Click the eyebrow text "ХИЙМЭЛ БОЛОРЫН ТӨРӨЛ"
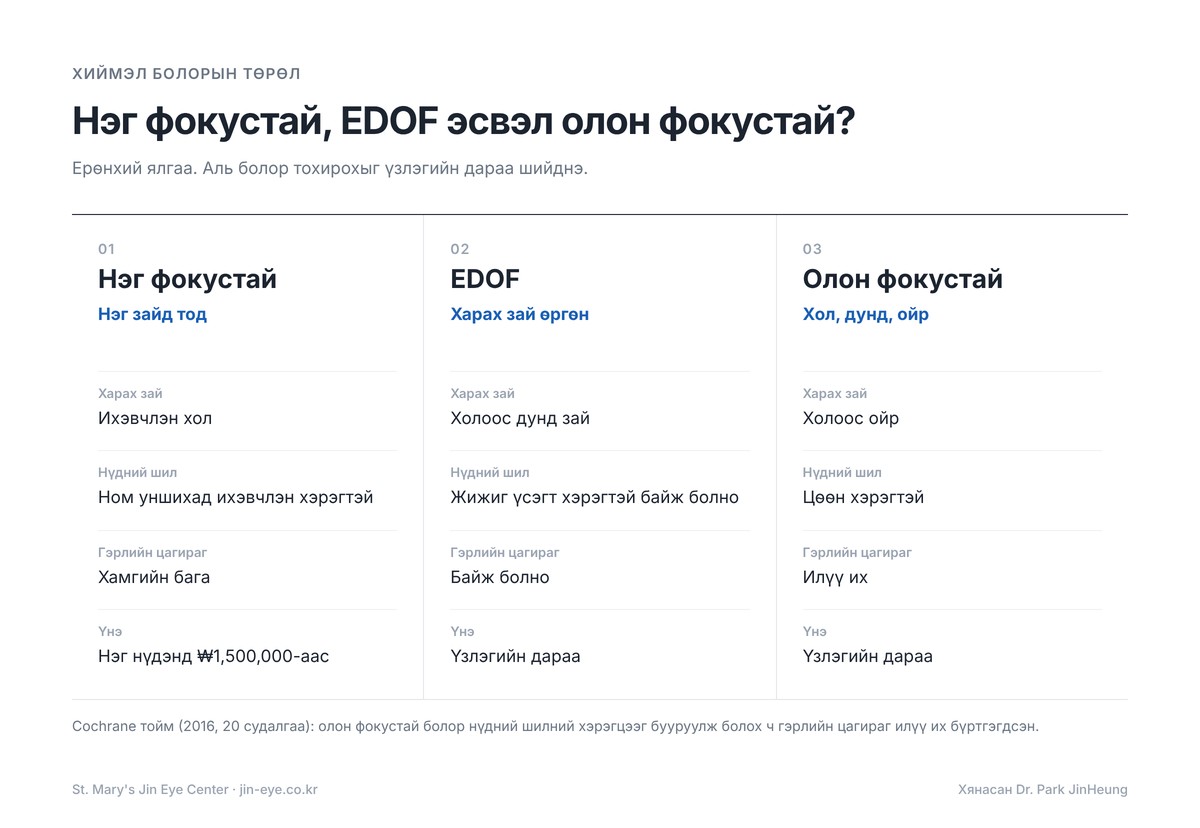The width and height of the screenshot is (1200, 828). click(x=186, y=74)
